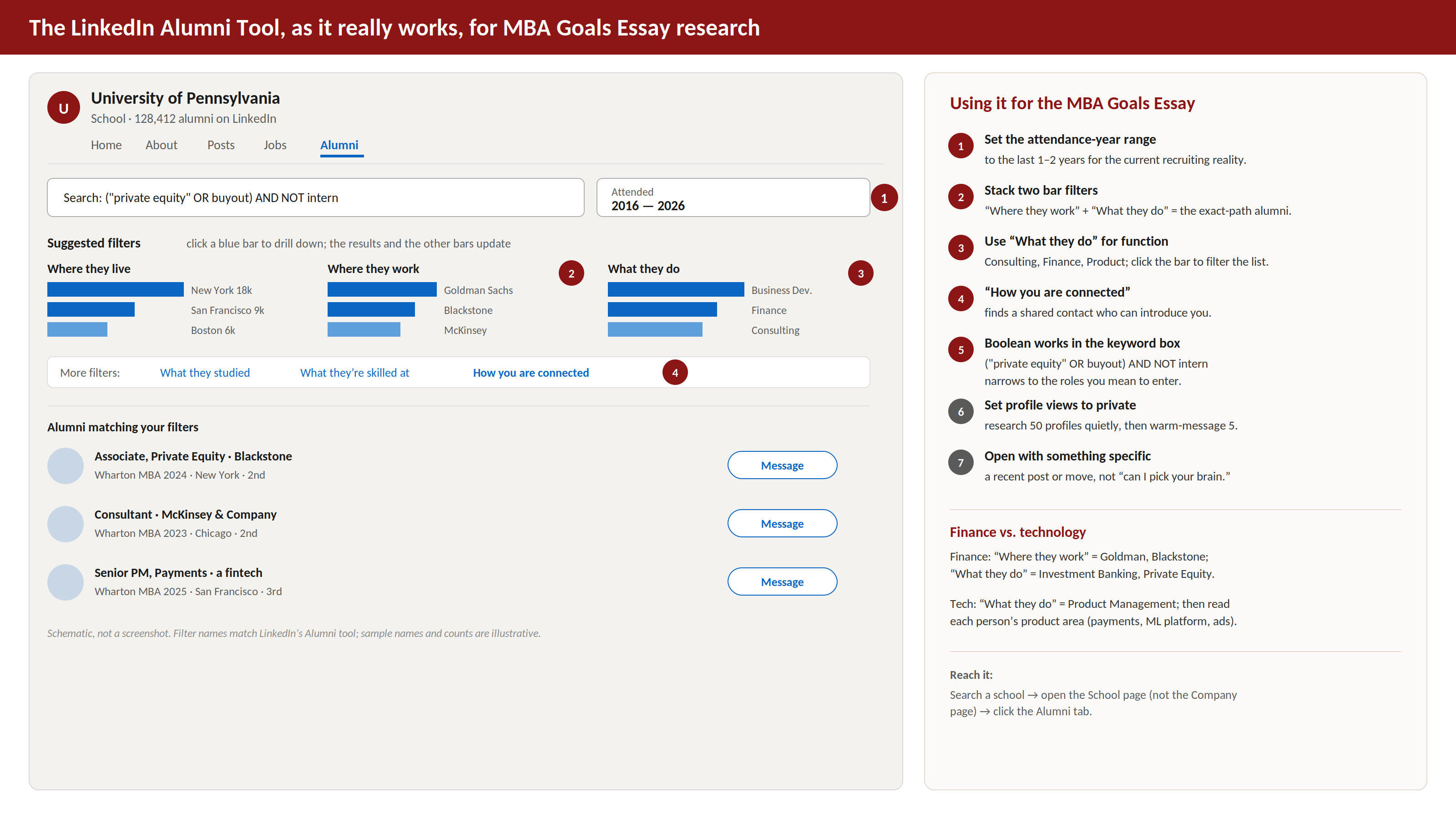Click the 'Reach it:' label
1456x819 pixels.
[971, 675]
